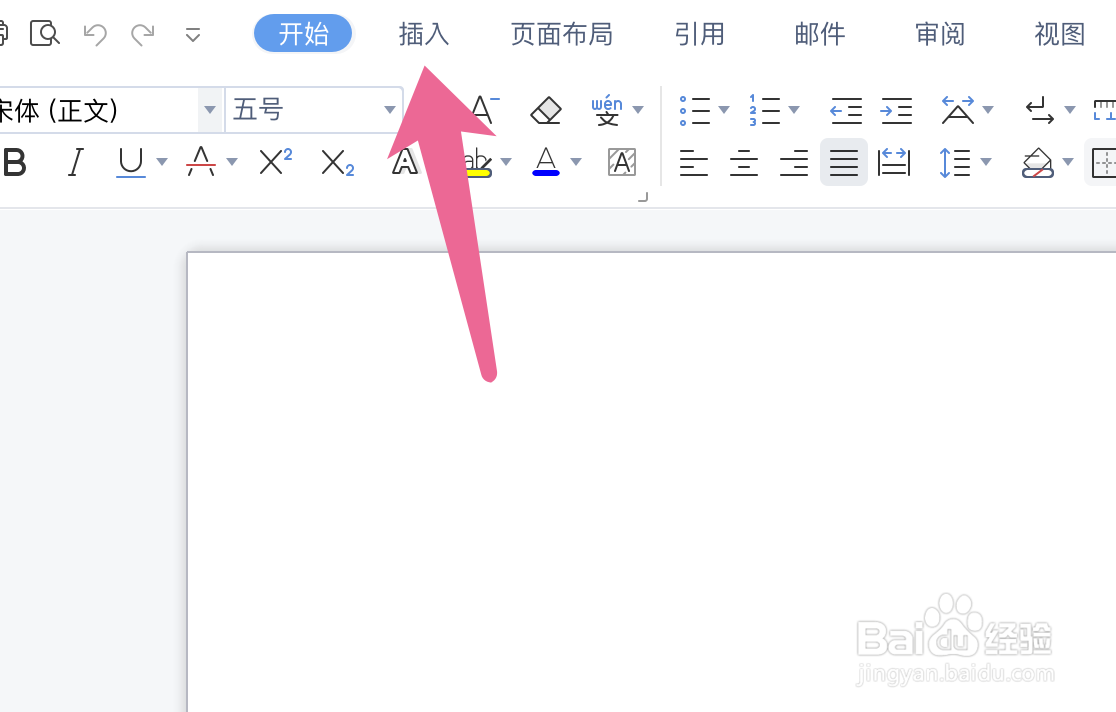The image size is (1116, 712).
Task: Open the pinyin guide tool
Action: tap(610, 110)
